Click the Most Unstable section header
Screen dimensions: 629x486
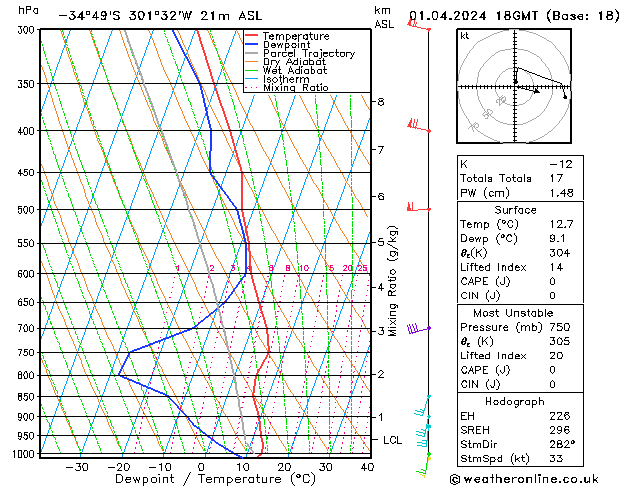514,312
